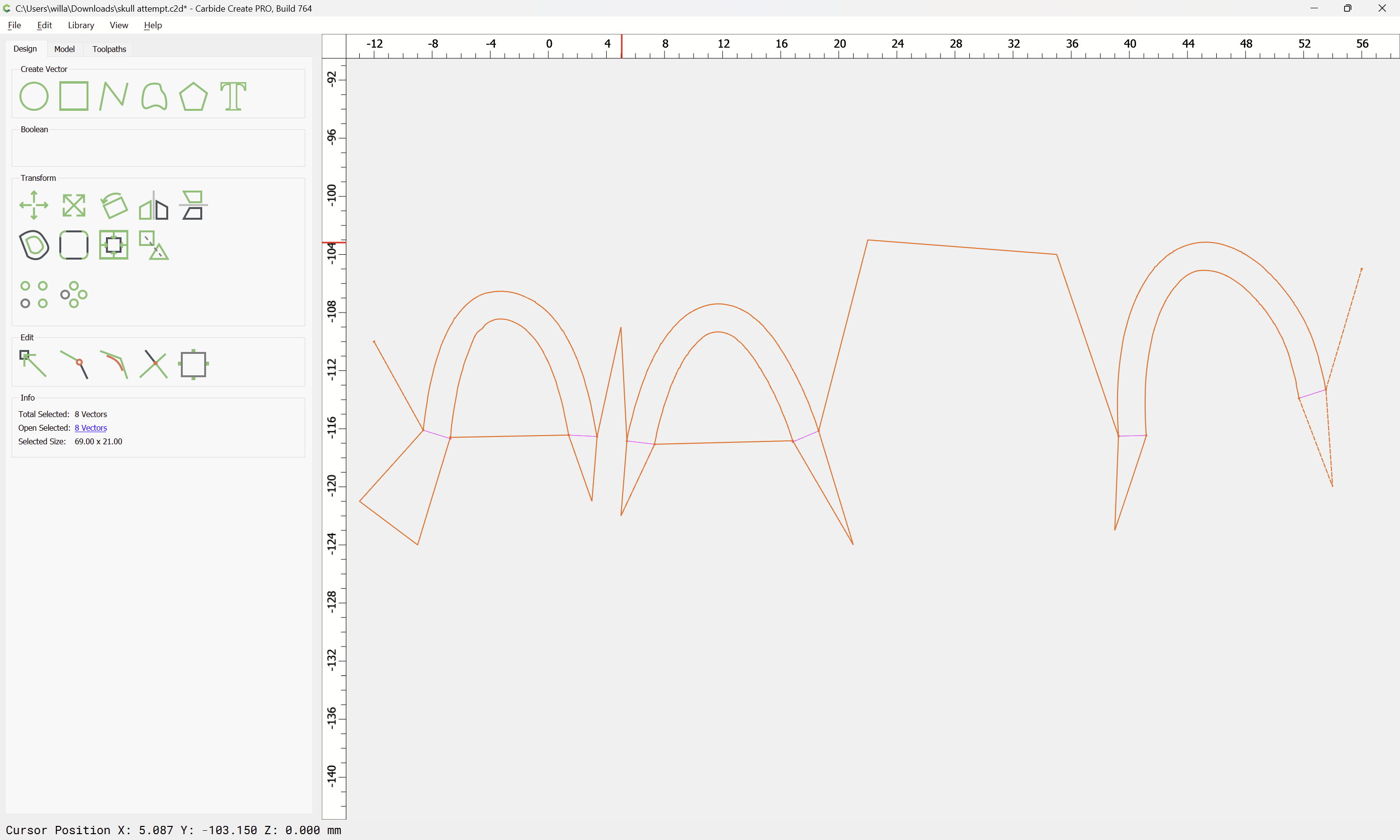
Task: Select the Rotate transform tool
Action: [x=114, y=205]
